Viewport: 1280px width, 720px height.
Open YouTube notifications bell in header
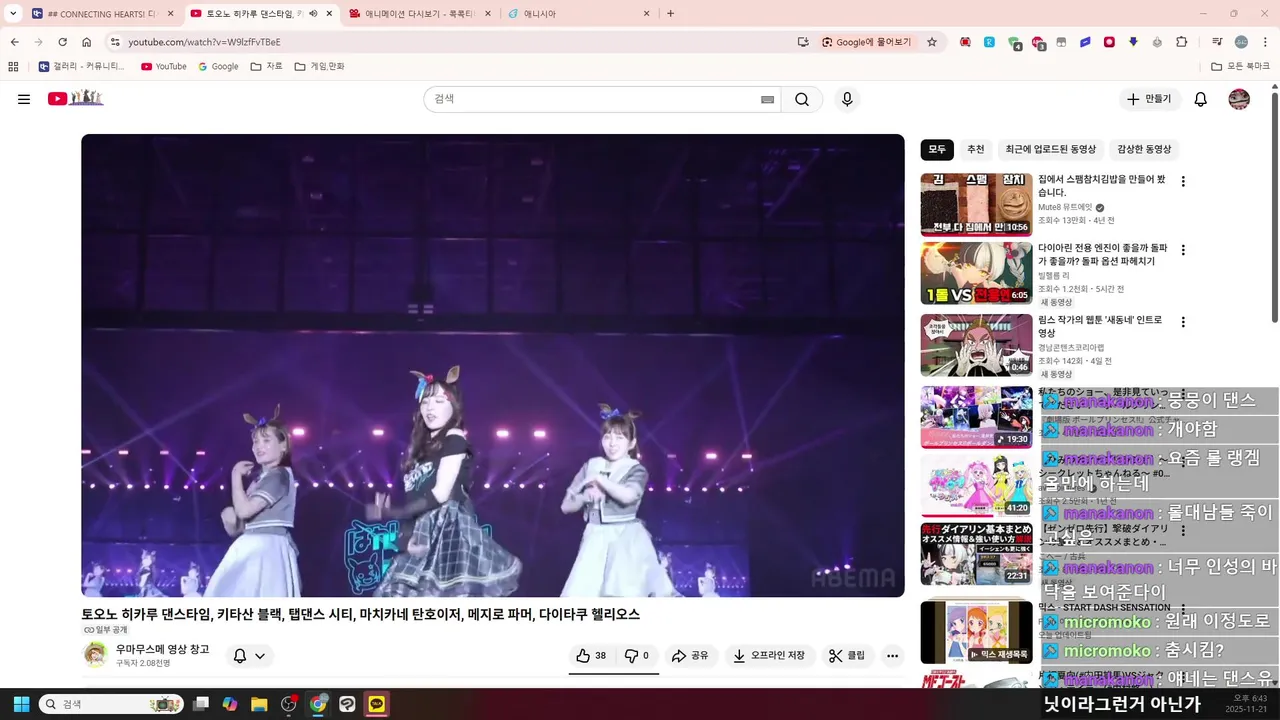[x=1201, y=99]
